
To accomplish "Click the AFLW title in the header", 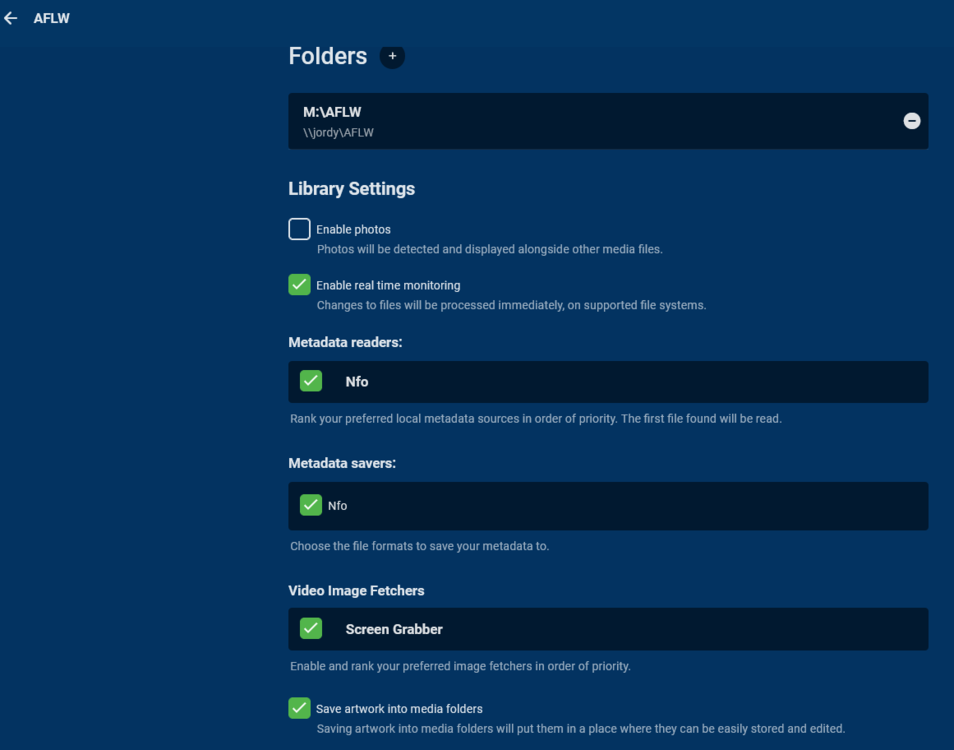I will coord(51,17).
